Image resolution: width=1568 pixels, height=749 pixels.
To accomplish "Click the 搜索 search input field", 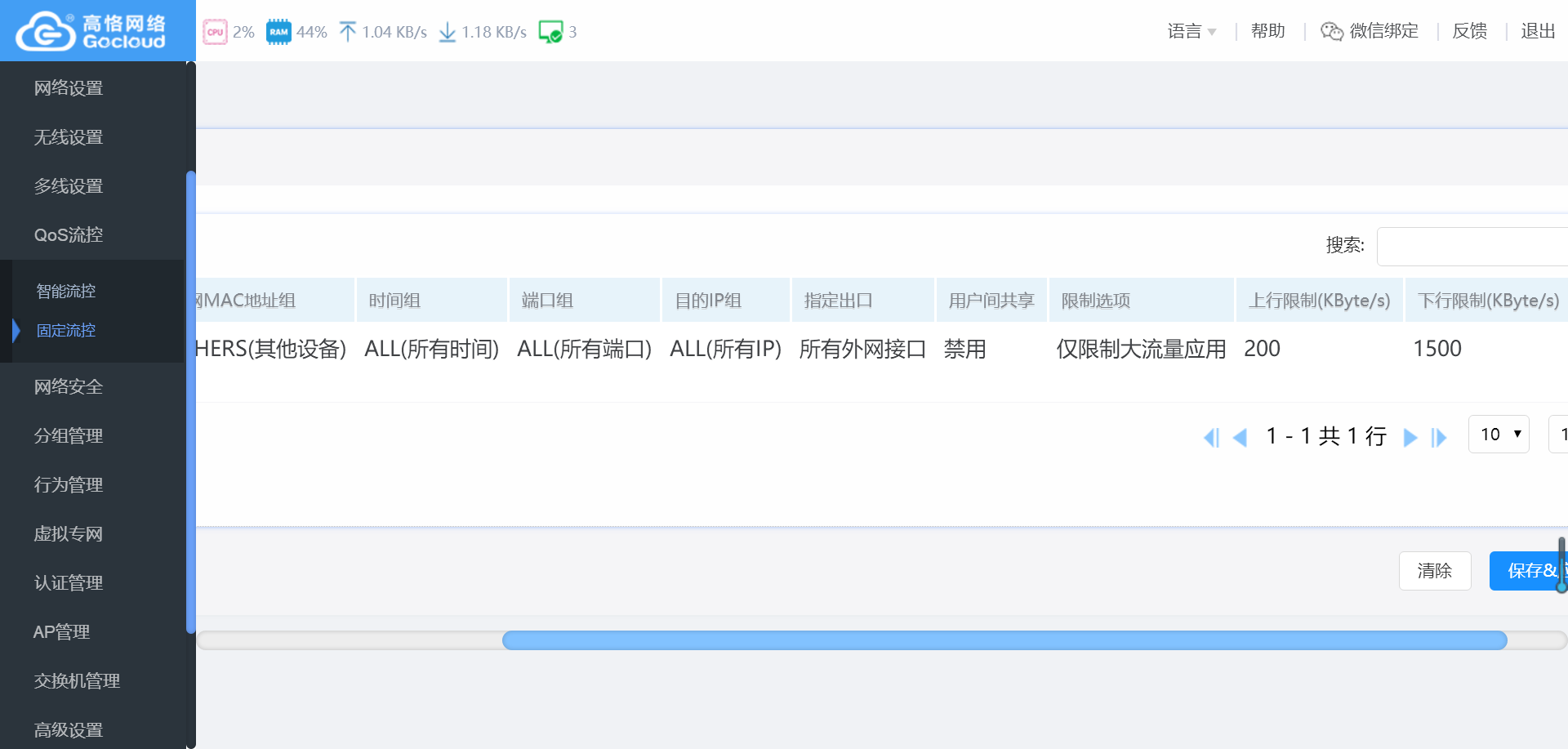I will [x=1472, y=247].
